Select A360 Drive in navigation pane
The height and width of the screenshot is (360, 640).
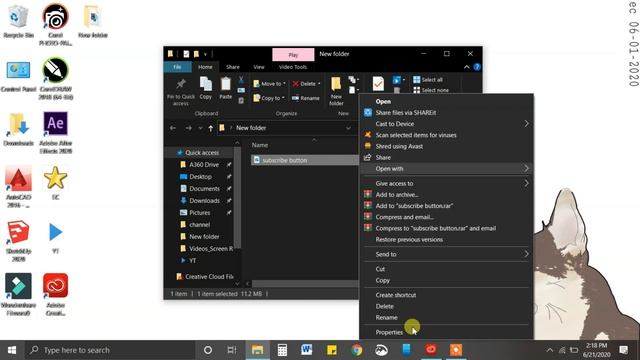point(204,164)
